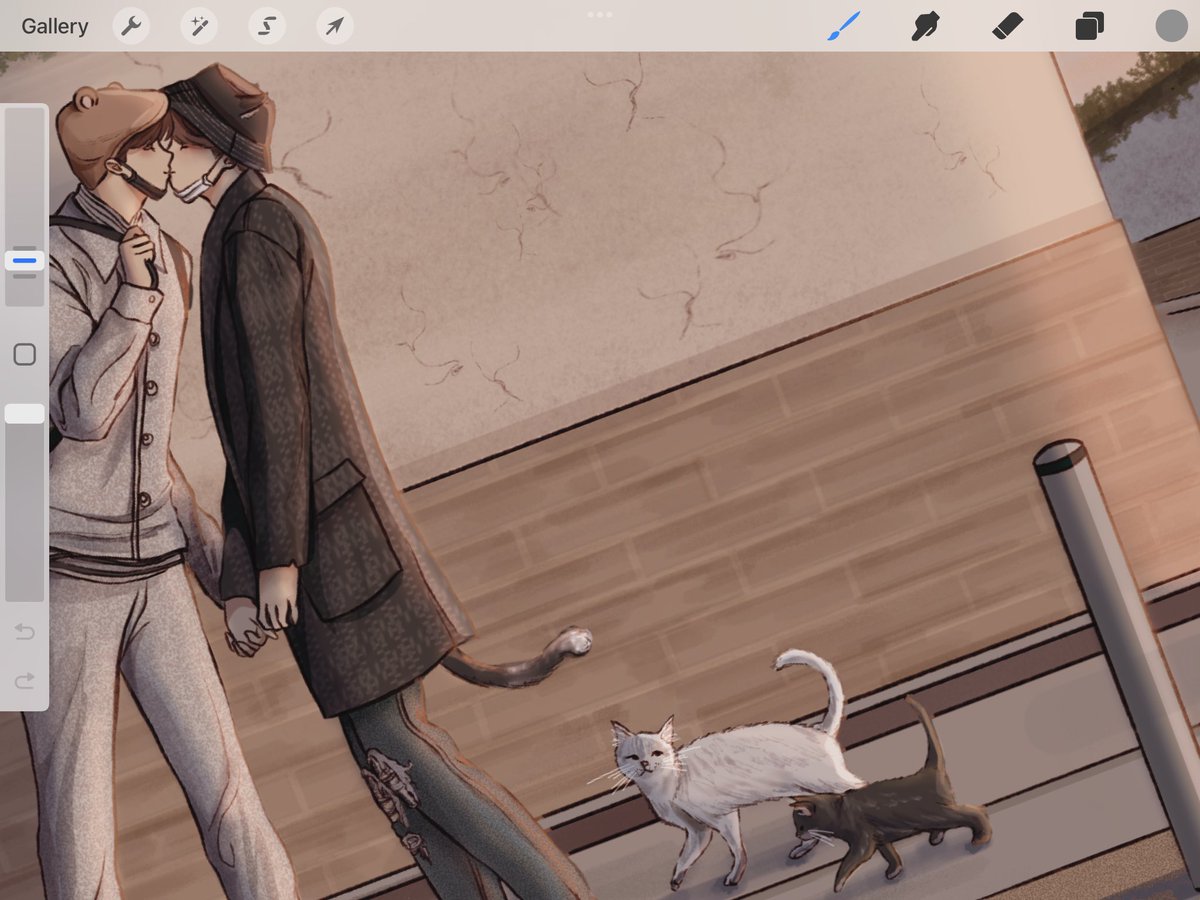Tap the sidebar Modify square button

25,354
